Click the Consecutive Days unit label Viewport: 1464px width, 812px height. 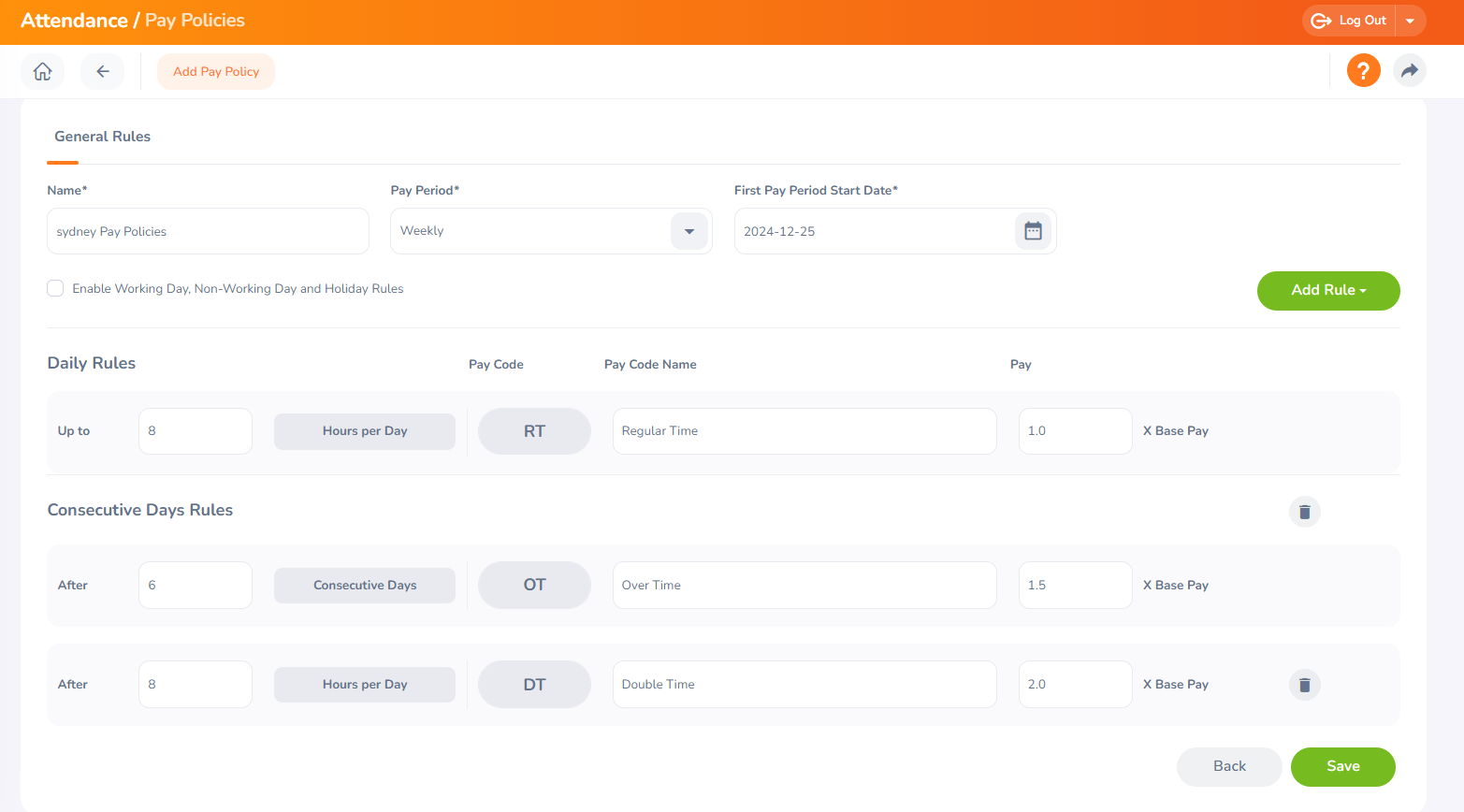(x=365, y=586)
